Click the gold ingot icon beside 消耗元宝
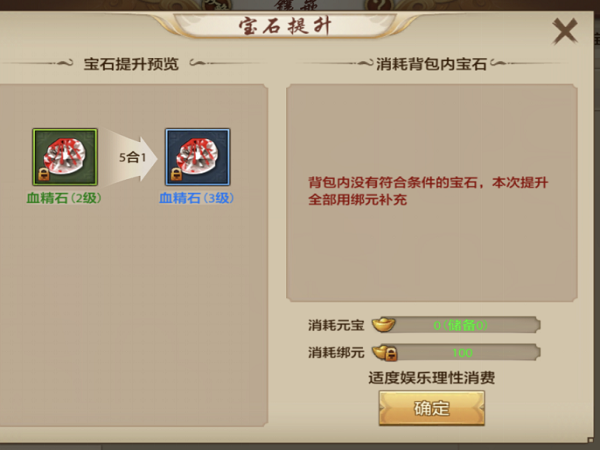The height and width of the screenshot is (450, 600). (x=383, y=325)
